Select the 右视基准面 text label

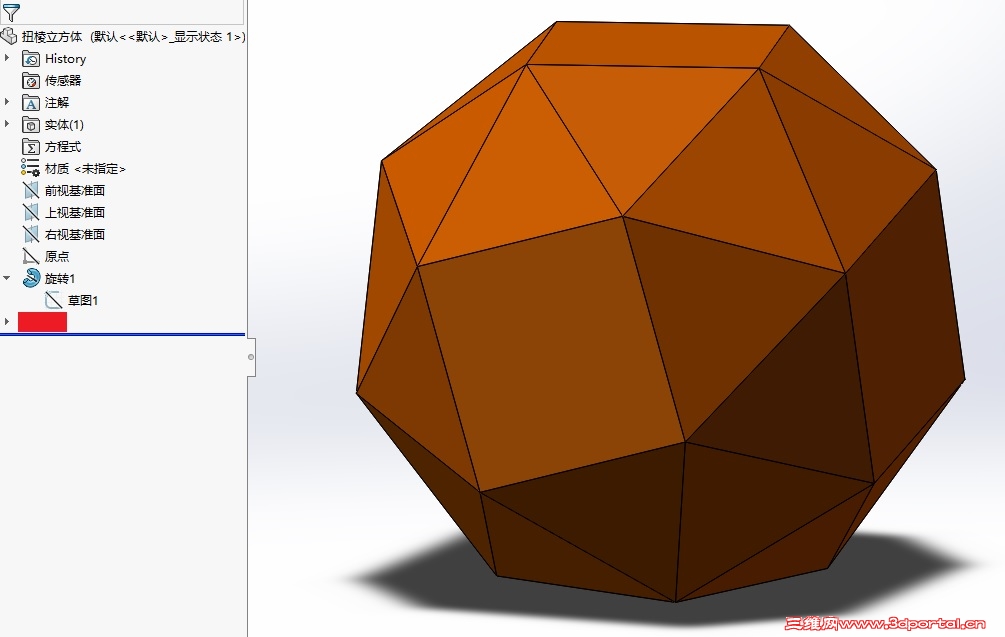pyautogui.click(x=75, y=234)
